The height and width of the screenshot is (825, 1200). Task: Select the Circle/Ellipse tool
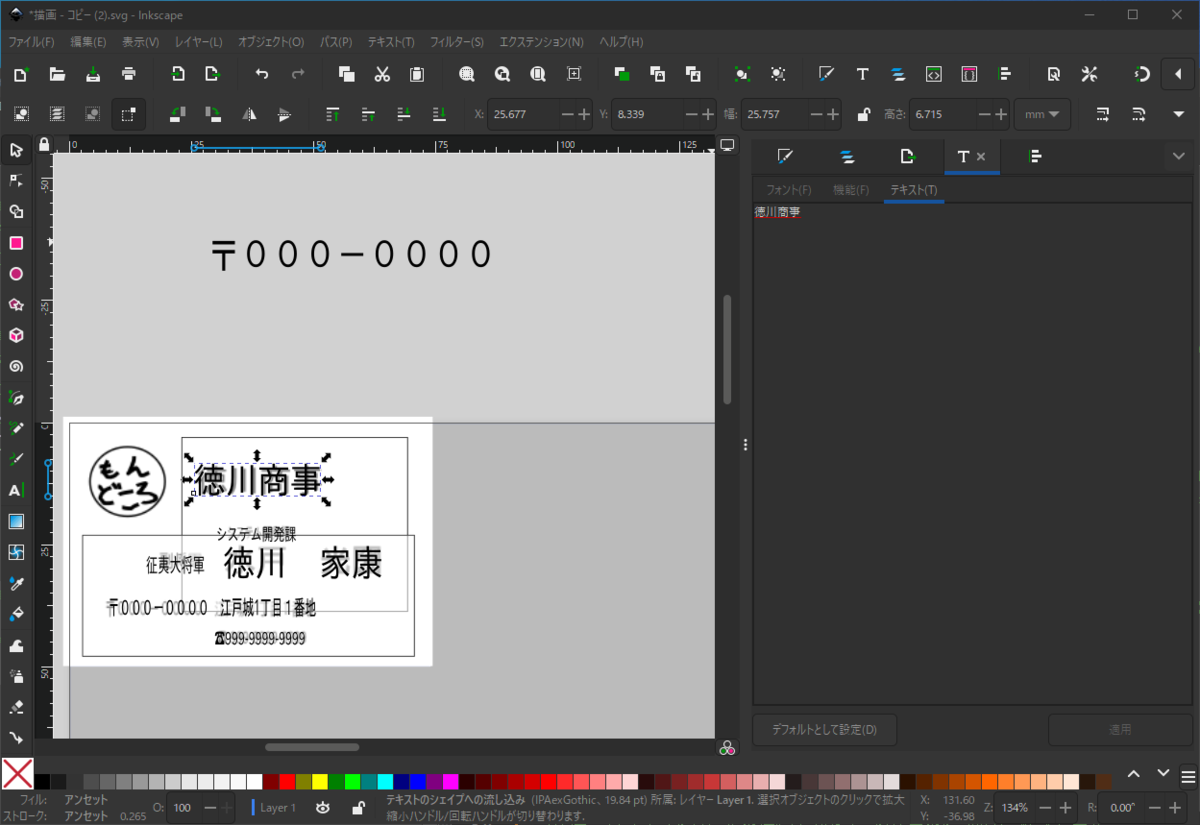[16, 274]
